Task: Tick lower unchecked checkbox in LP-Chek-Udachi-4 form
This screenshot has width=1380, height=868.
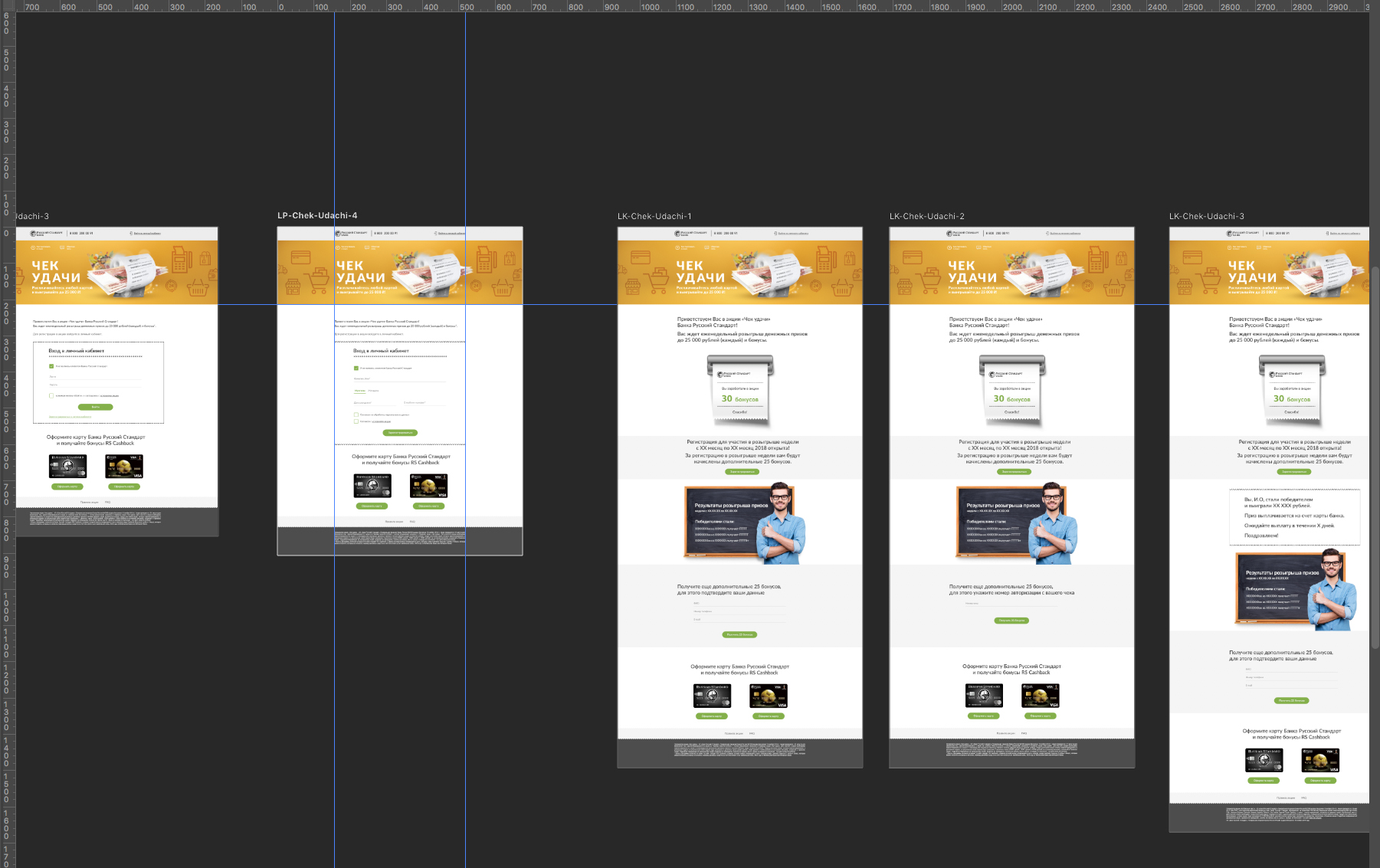Action: point(356,421)
